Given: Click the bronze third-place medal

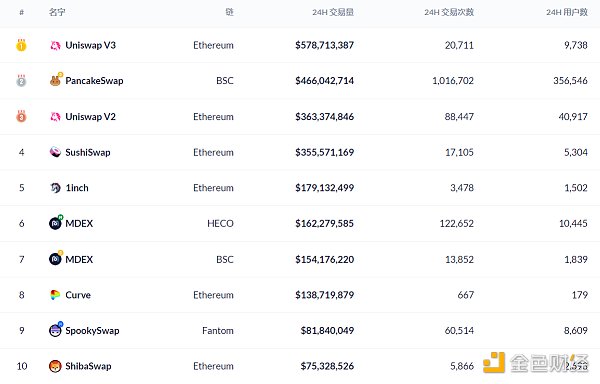Looking at the screenshot, I should [21, 116].
